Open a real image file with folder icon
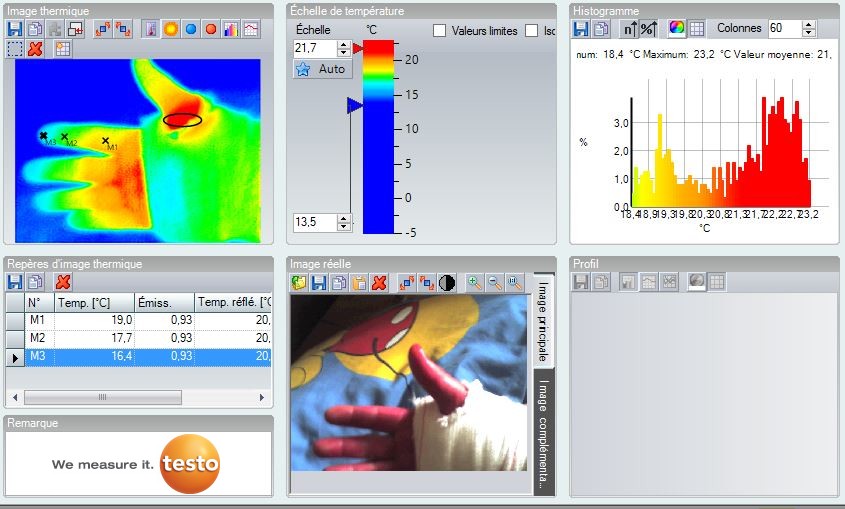Screen dimensions: 845x509 (x=299, y=283)
